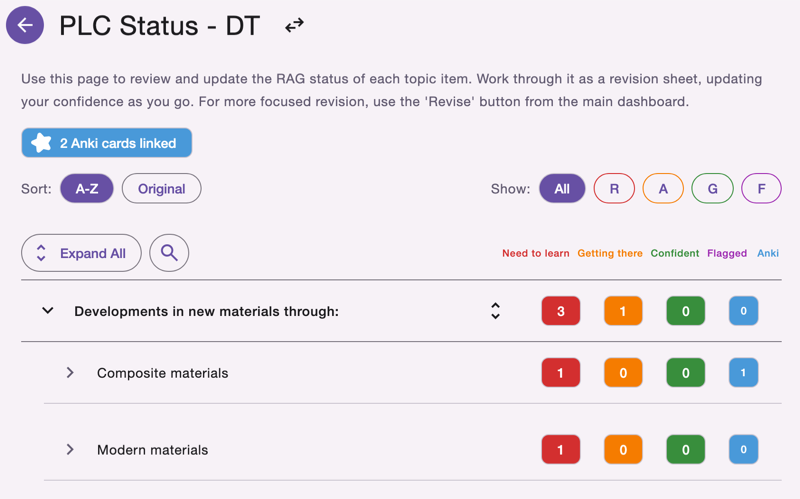Click blue Anki count for Composite materials
This screenshot has height=499, width=800.
(x=743, y=373)
